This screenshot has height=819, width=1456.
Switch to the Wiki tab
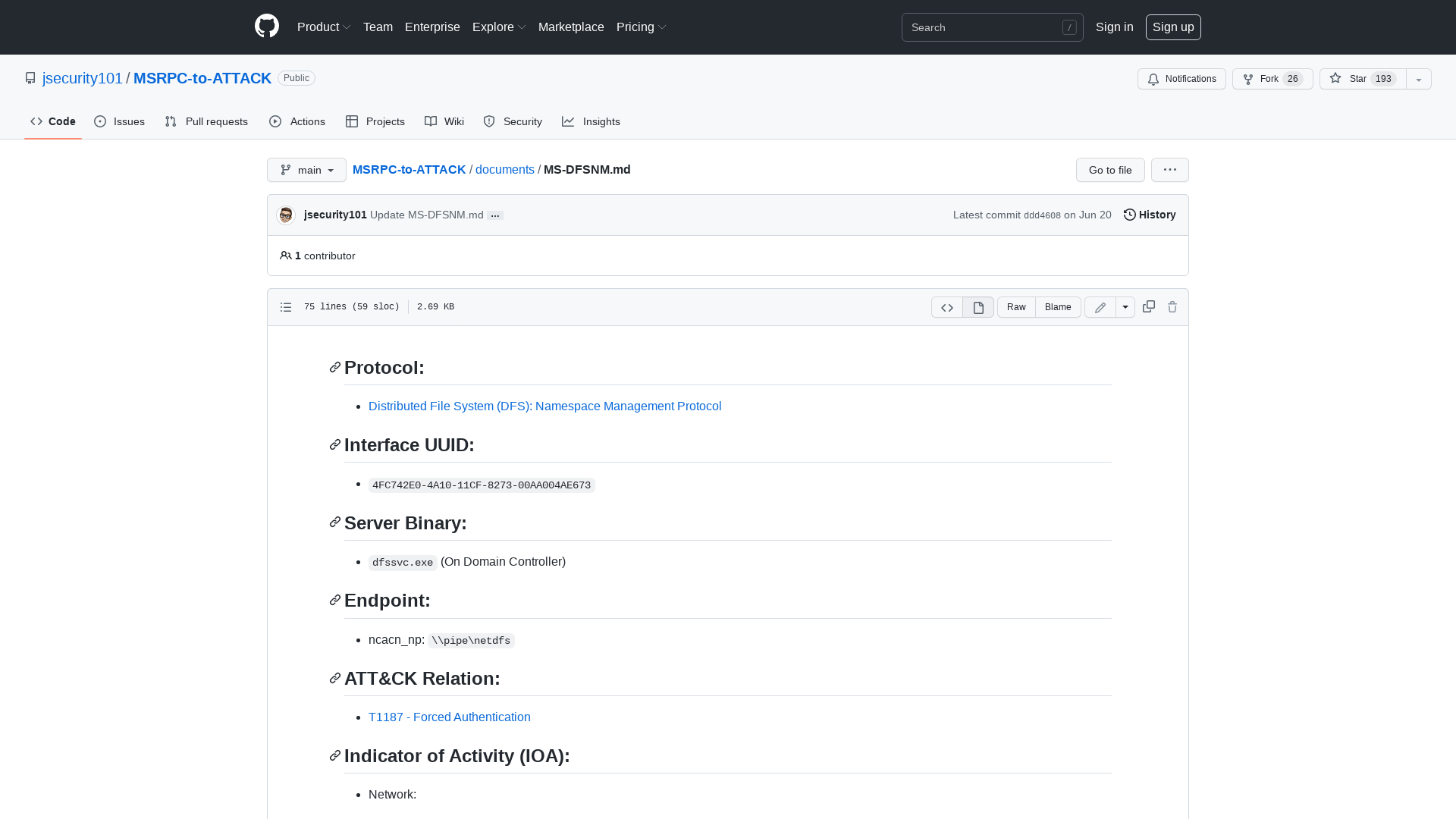[x=444, y=121]
